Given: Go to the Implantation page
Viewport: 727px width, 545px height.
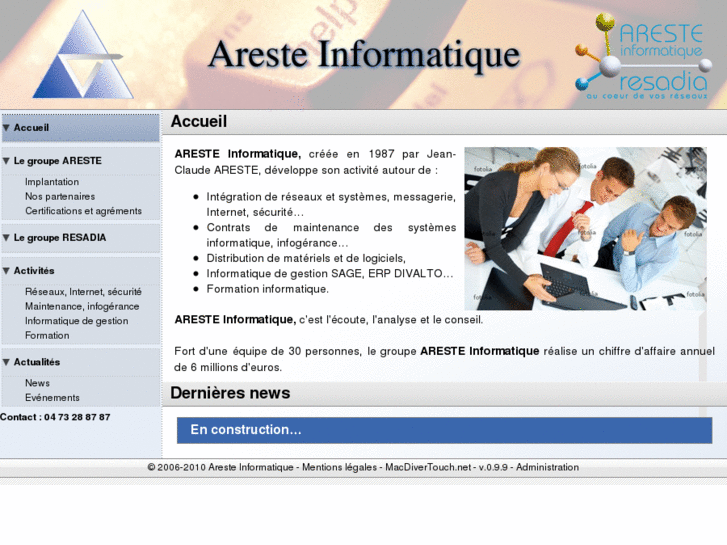Looking at the screenshot, I should [x=52, y=182].
